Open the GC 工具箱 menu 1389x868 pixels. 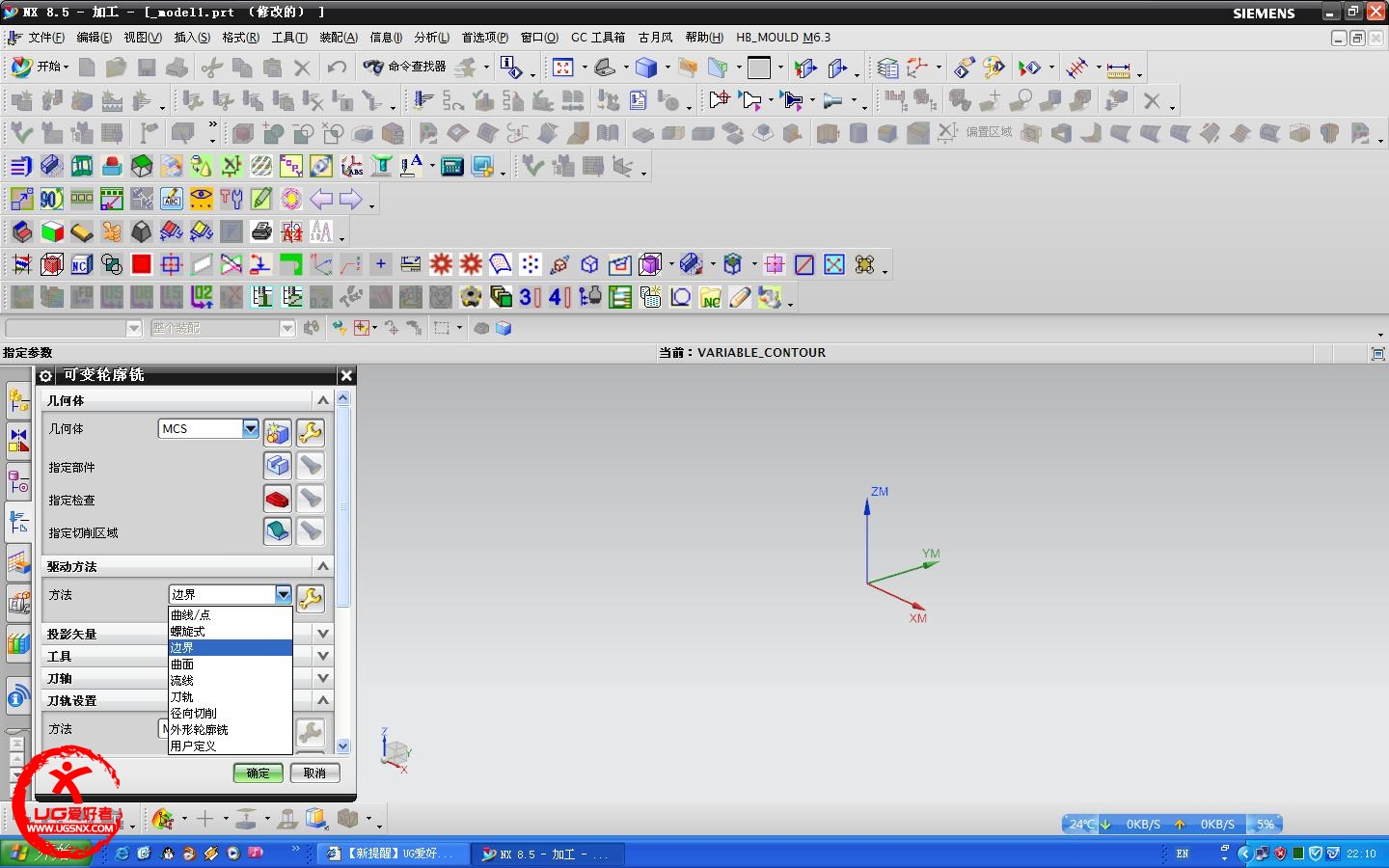tap(598, 38)
